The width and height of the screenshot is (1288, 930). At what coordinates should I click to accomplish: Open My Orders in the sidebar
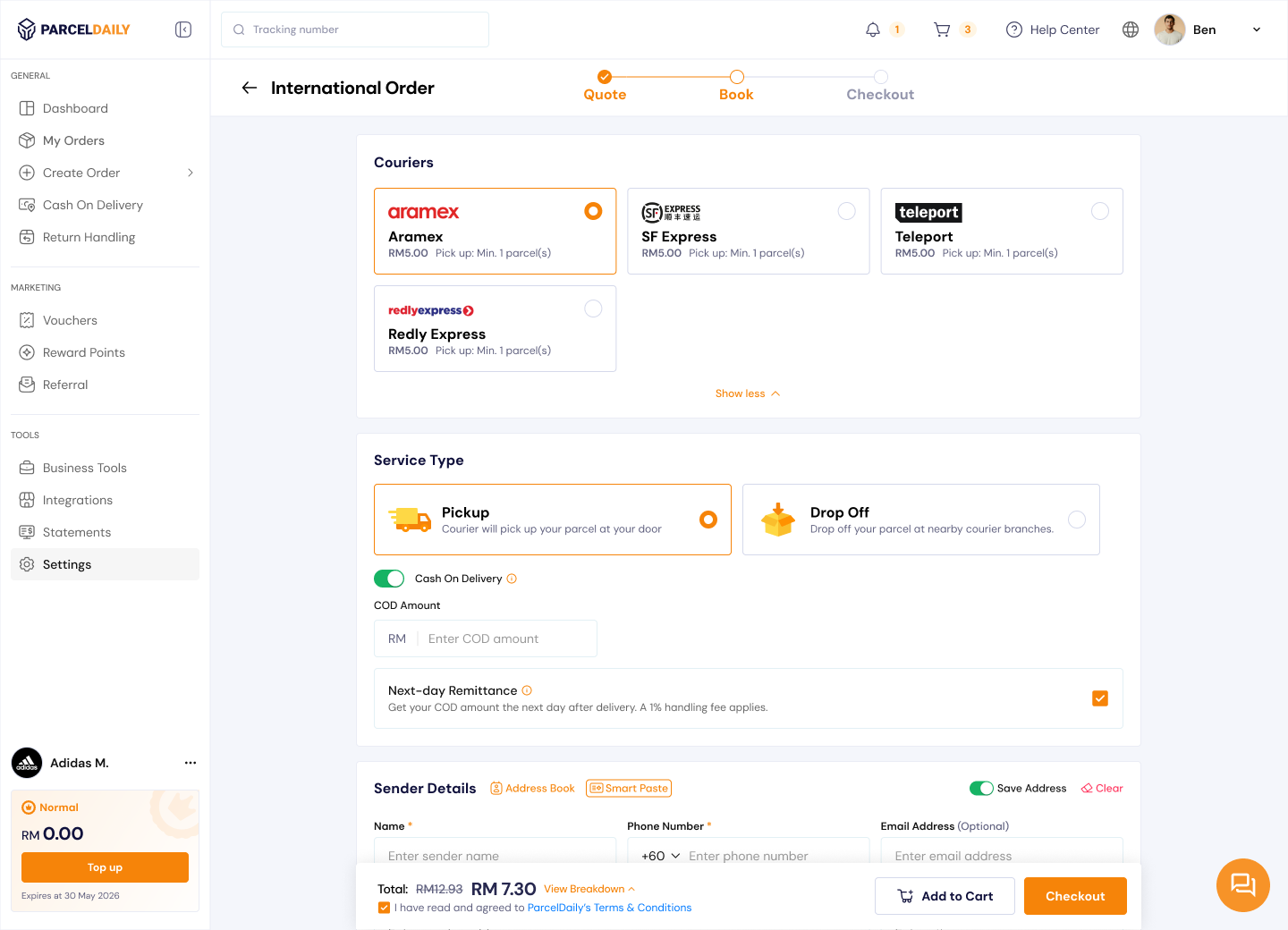(x=73, y=140)
